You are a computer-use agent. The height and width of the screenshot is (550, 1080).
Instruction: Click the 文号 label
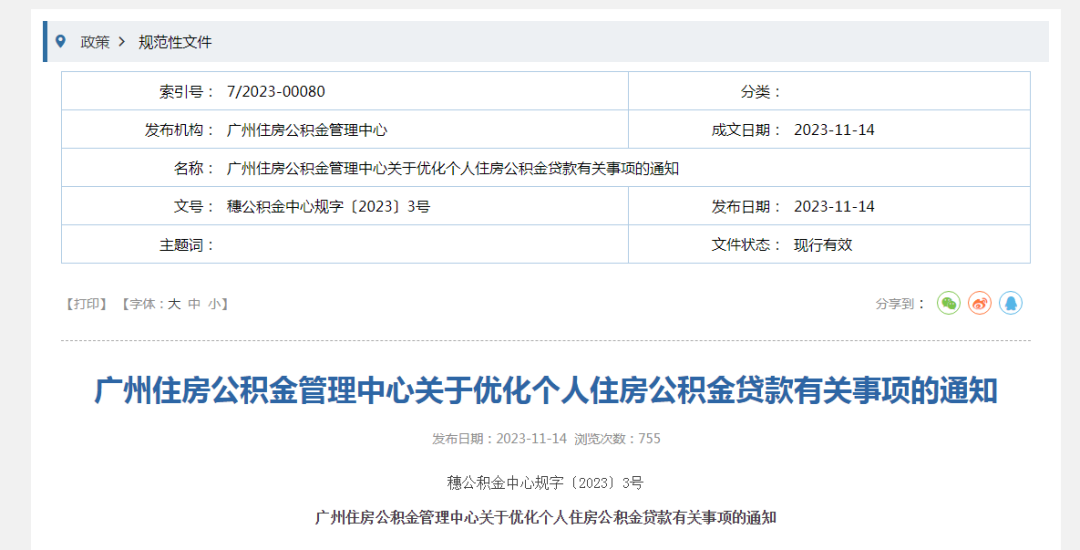194,207
